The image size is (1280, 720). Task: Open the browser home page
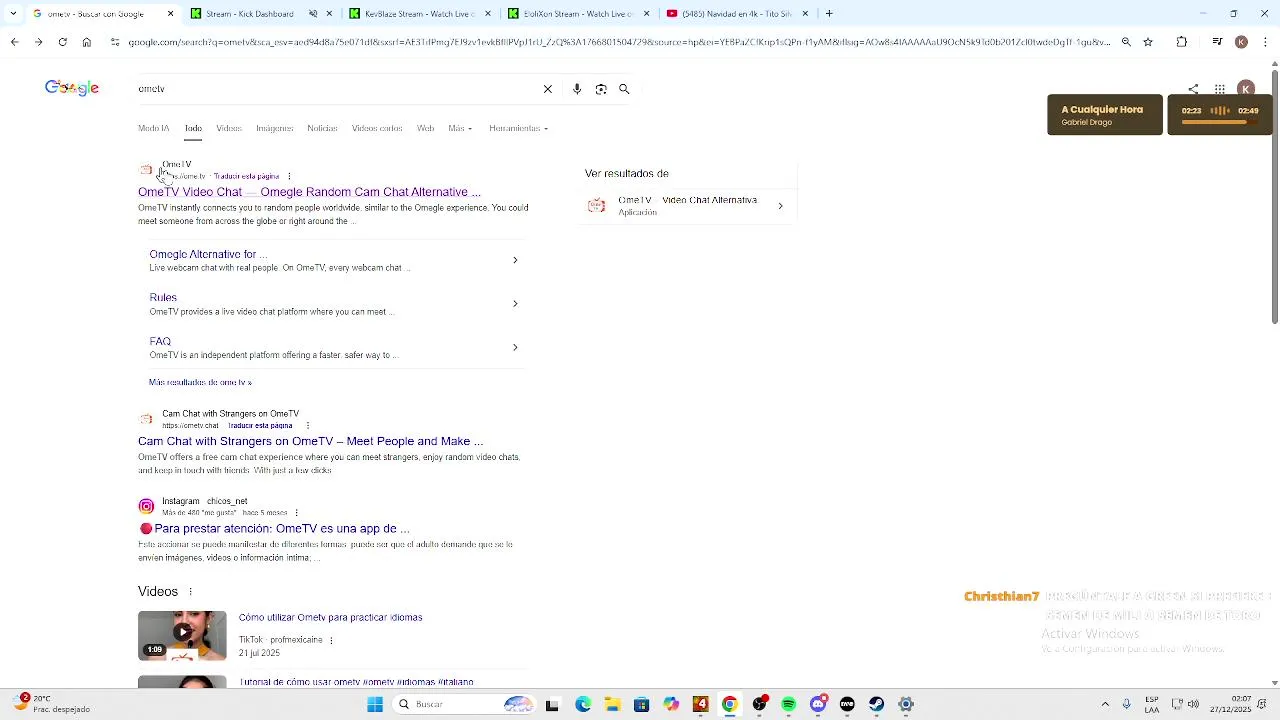tap(86, 42)
